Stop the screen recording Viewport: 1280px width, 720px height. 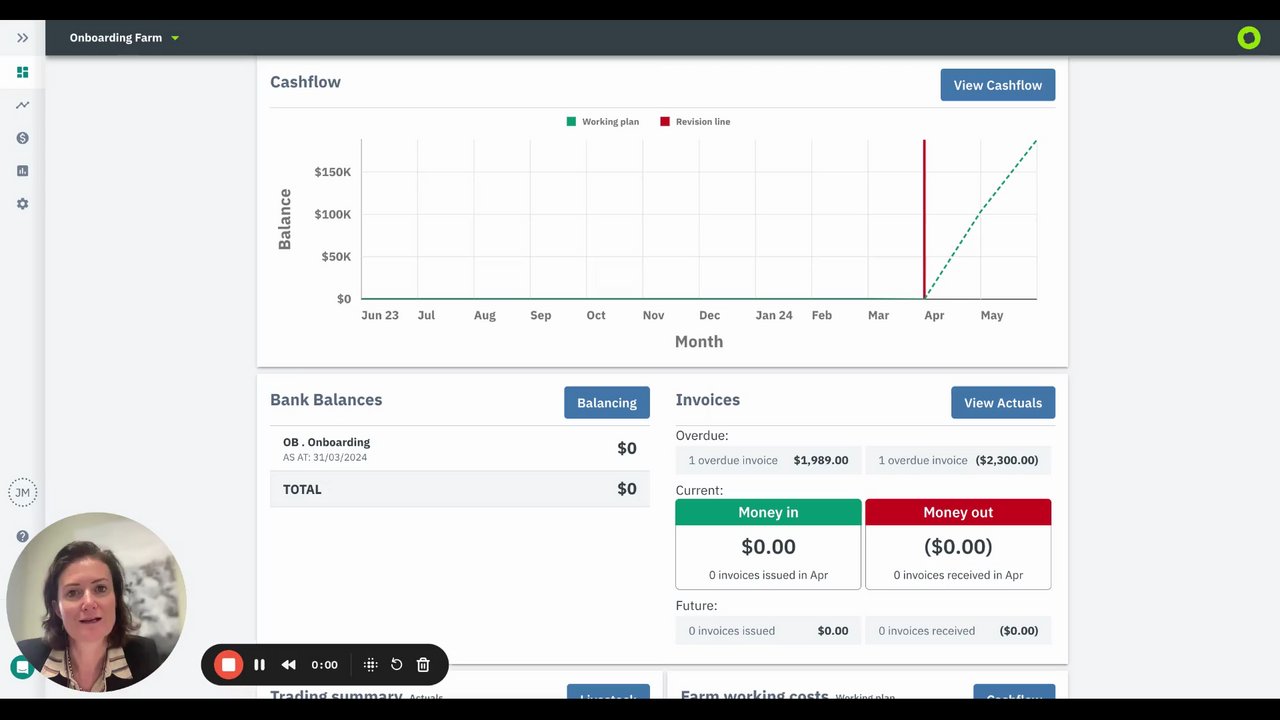228,664
